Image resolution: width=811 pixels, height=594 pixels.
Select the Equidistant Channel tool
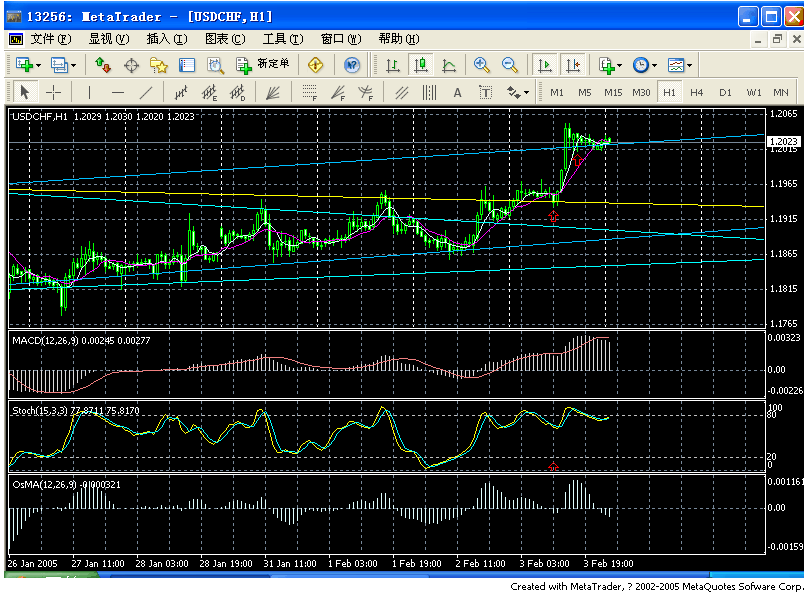point(402,92)
